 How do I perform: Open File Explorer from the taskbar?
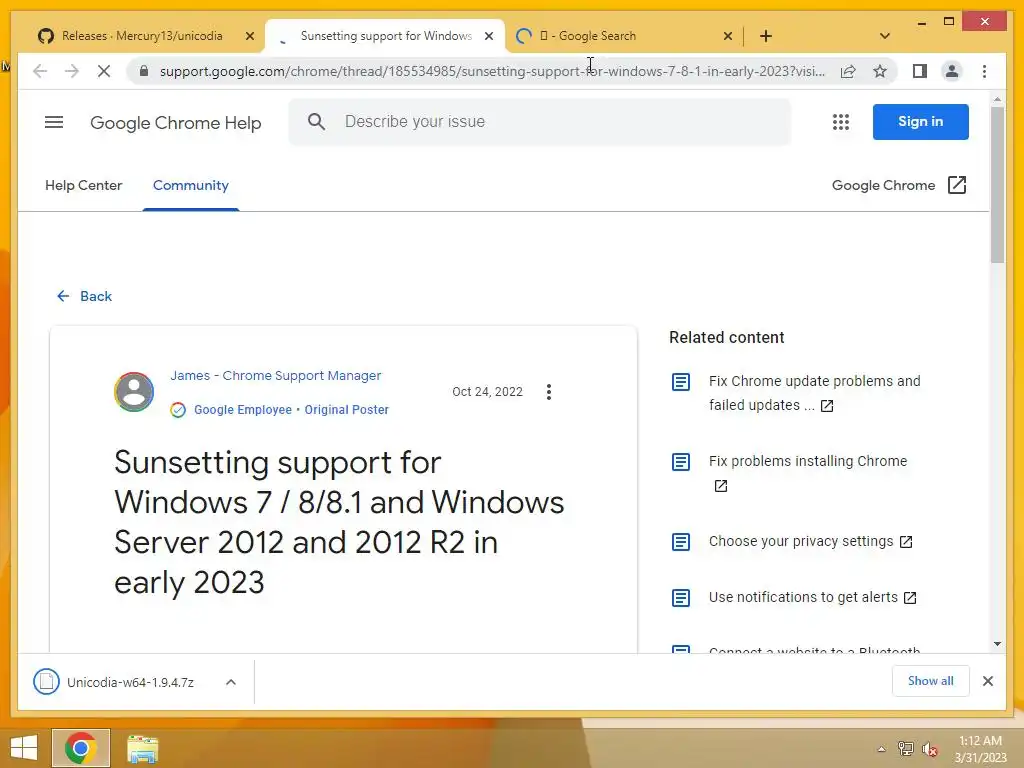point(142,749)
